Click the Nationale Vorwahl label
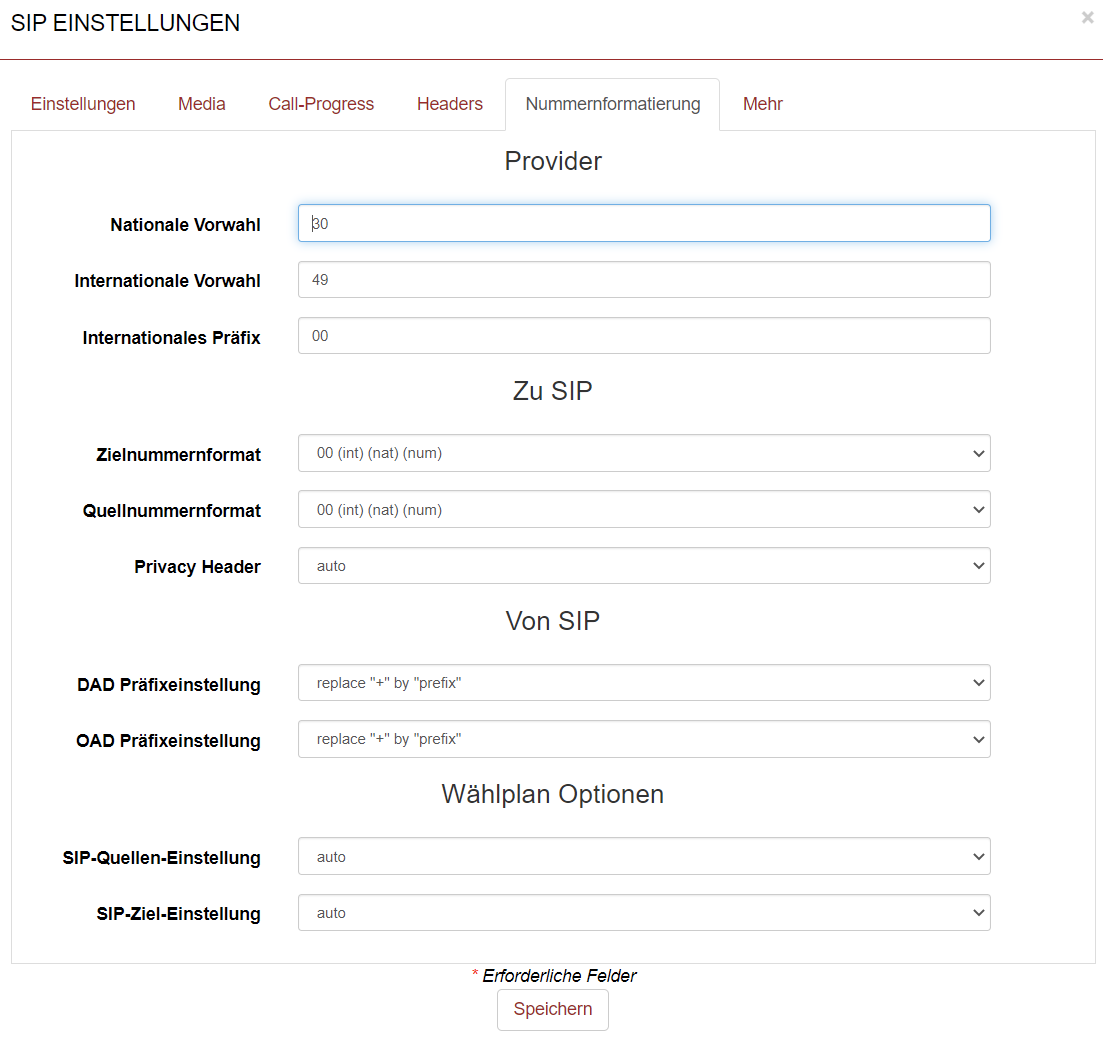Image resolution: width=1103 pixels, height=1038 pixels. [x=185, y=225]
